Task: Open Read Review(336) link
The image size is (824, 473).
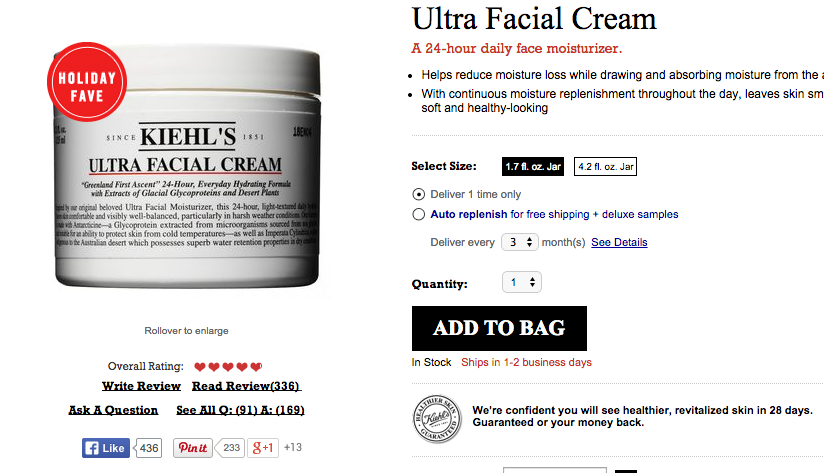Action: (x=246, y=386)
